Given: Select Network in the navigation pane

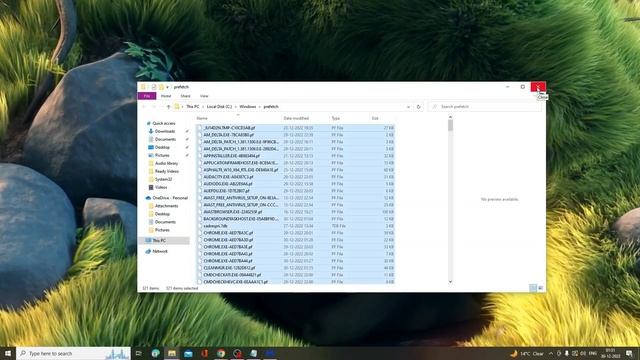Looking at the screenshot, I should pyautogui.click(x=160, y=251).
